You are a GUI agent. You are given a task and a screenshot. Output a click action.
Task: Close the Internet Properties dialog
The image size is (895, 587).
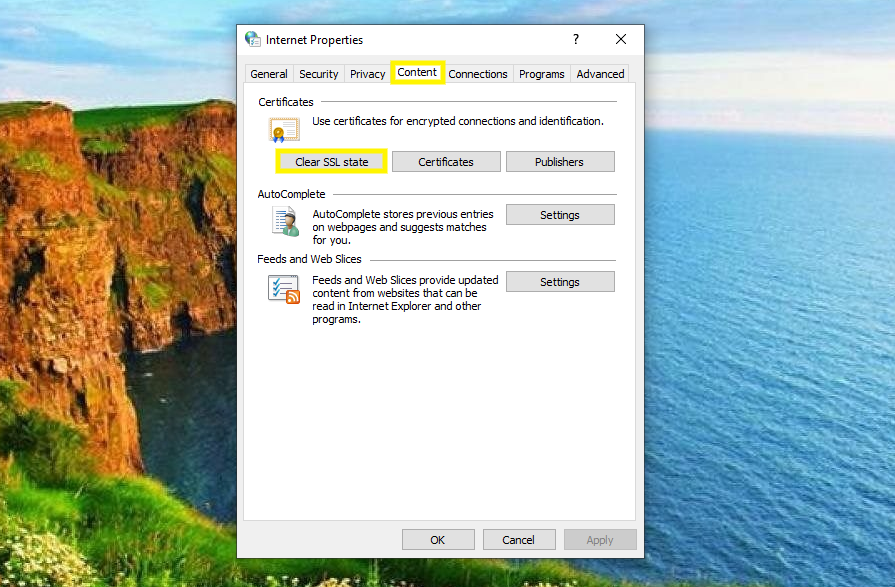(621, 39)
